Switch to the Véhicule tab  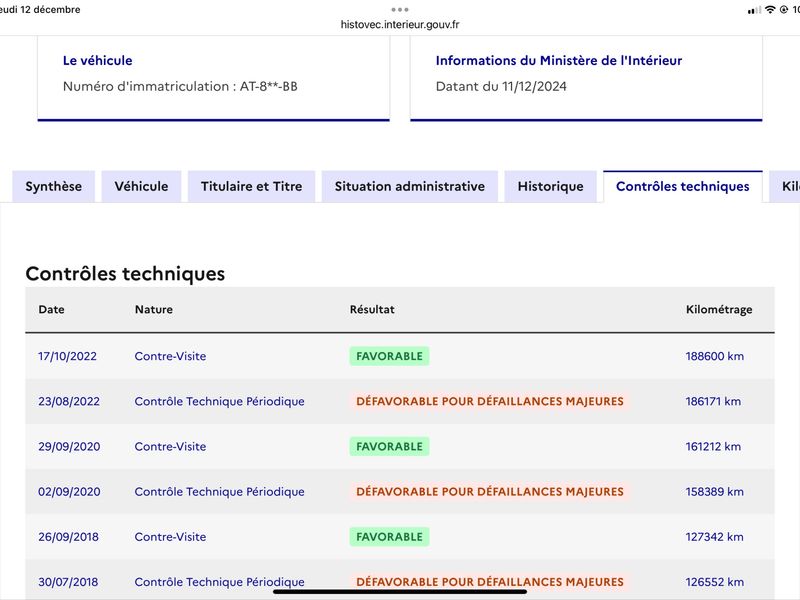tap(141, 186)
